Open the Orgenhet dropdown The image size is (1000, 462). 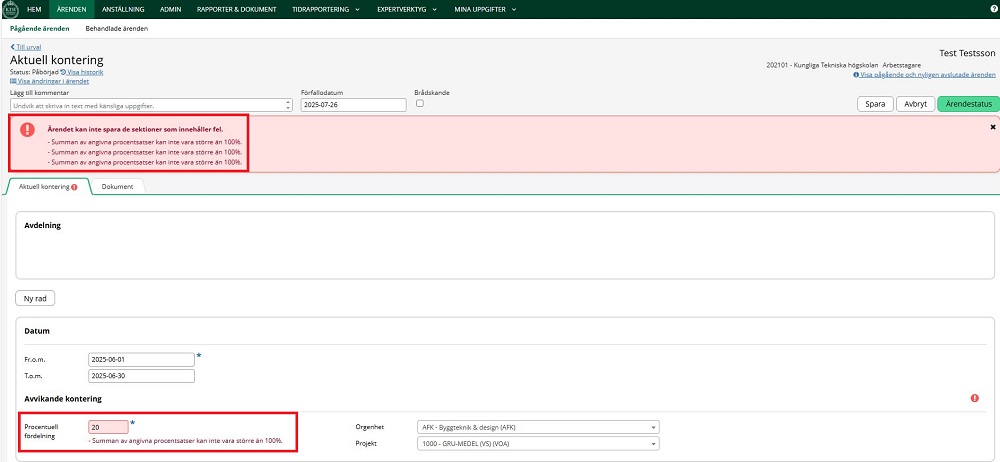[538, 427]
